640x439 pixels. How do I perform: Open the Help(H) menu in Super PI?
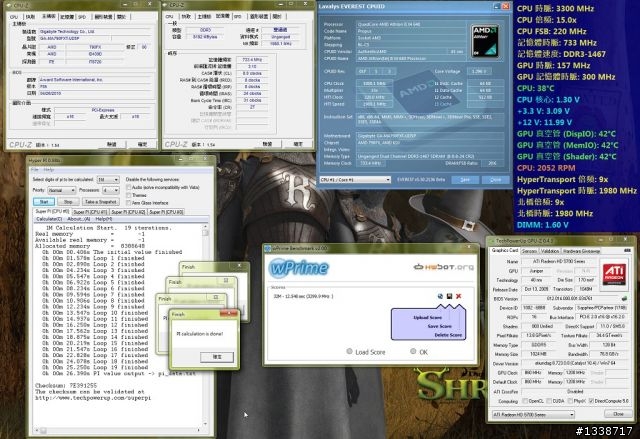pos(104,219)
